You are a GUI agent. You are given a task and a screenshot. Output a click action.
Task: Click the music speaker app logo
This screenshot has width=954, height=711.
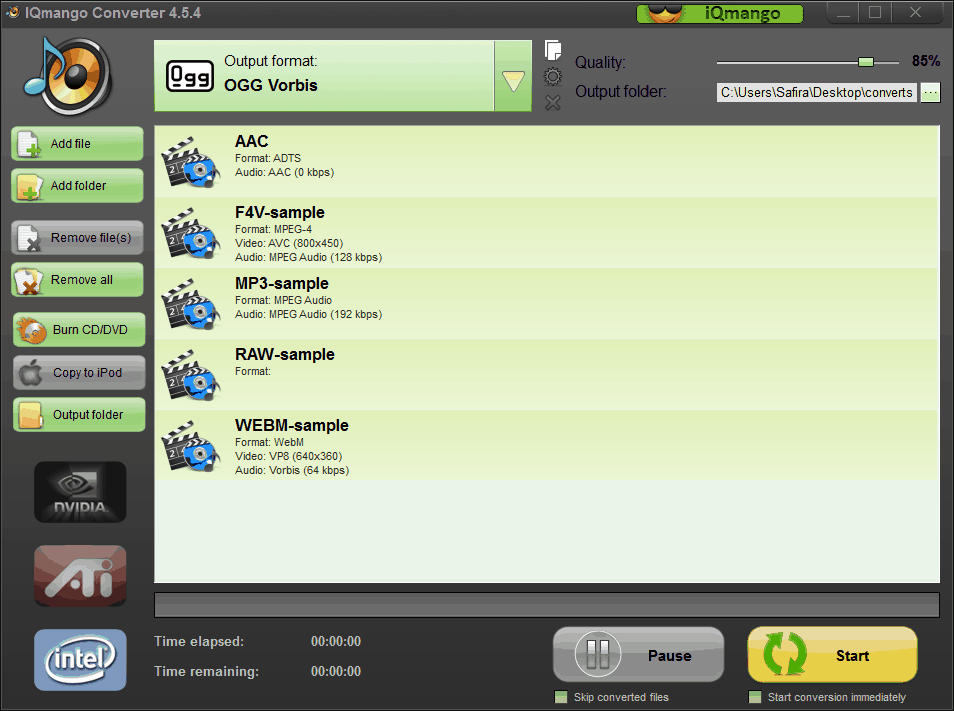tap(68, 76)
